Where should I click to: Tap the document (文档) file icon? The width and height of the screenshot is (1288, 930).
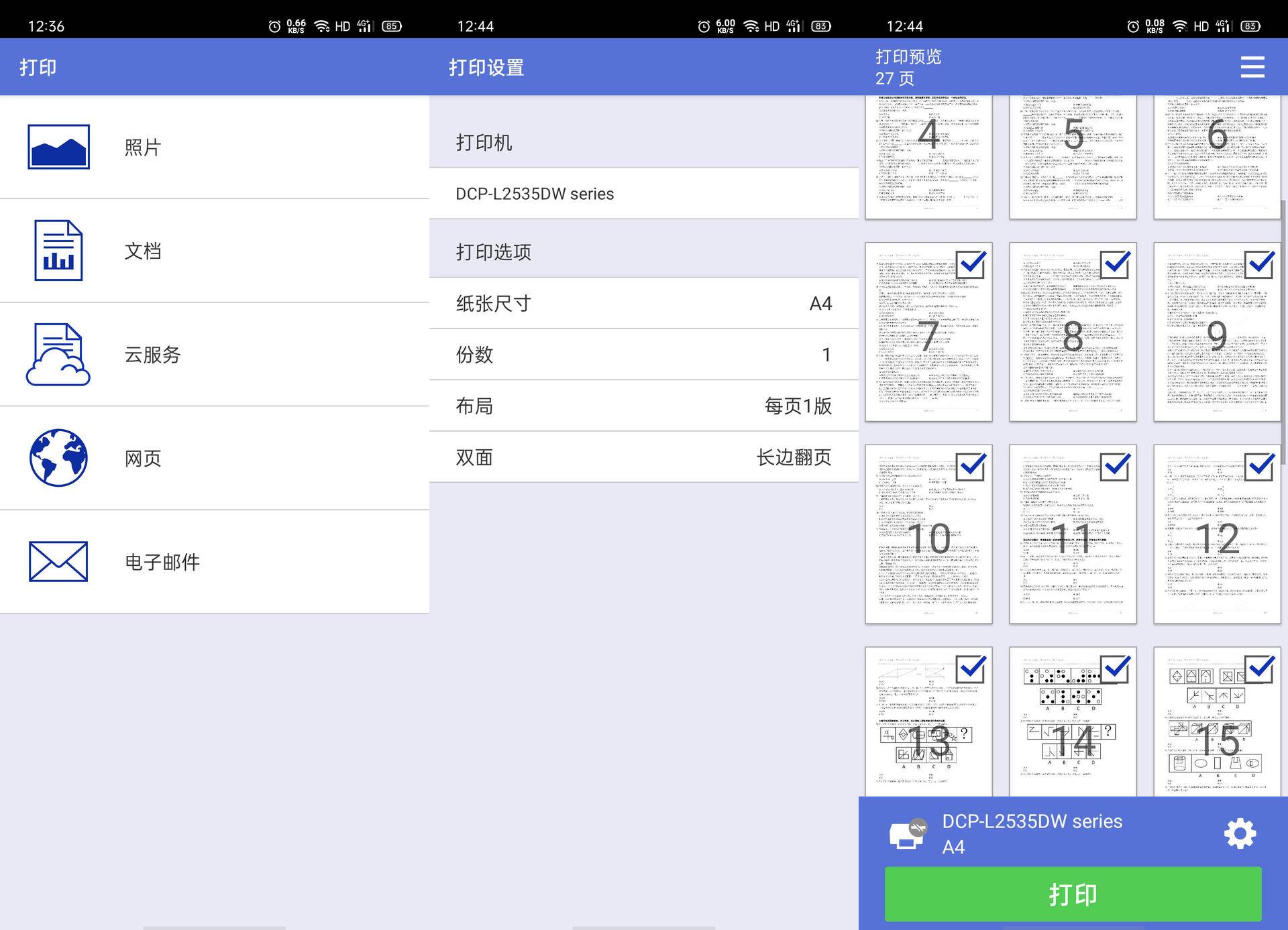tap(58, 250)
